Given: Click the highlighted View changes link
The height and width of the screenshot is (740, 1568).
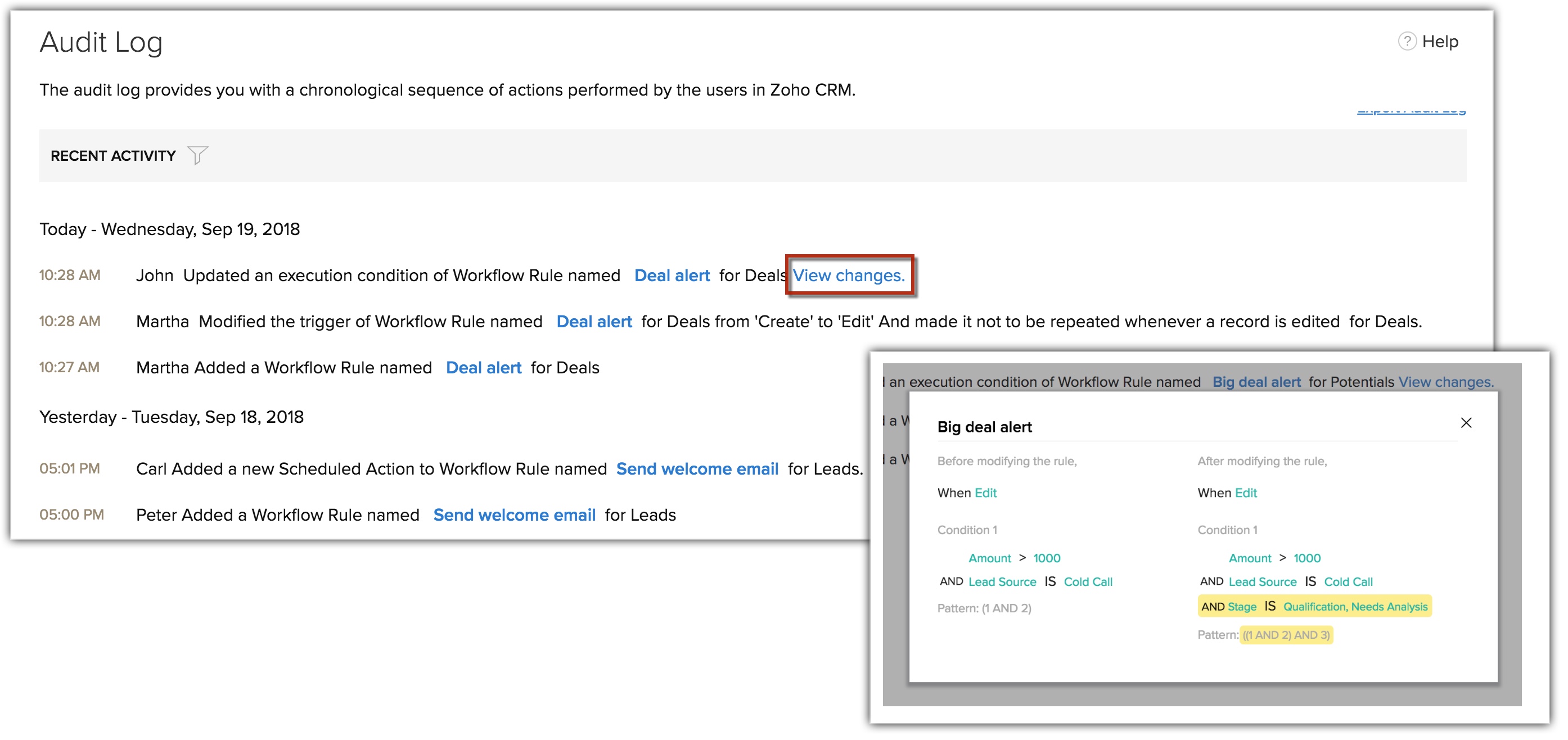Looking at the screenshot, I should pyautogui.click(x=849, y=276).
